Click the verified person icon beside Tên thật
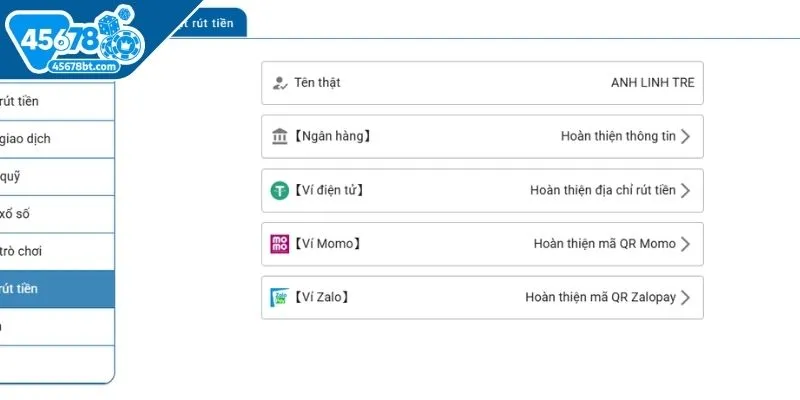 [x=280, y=83]
